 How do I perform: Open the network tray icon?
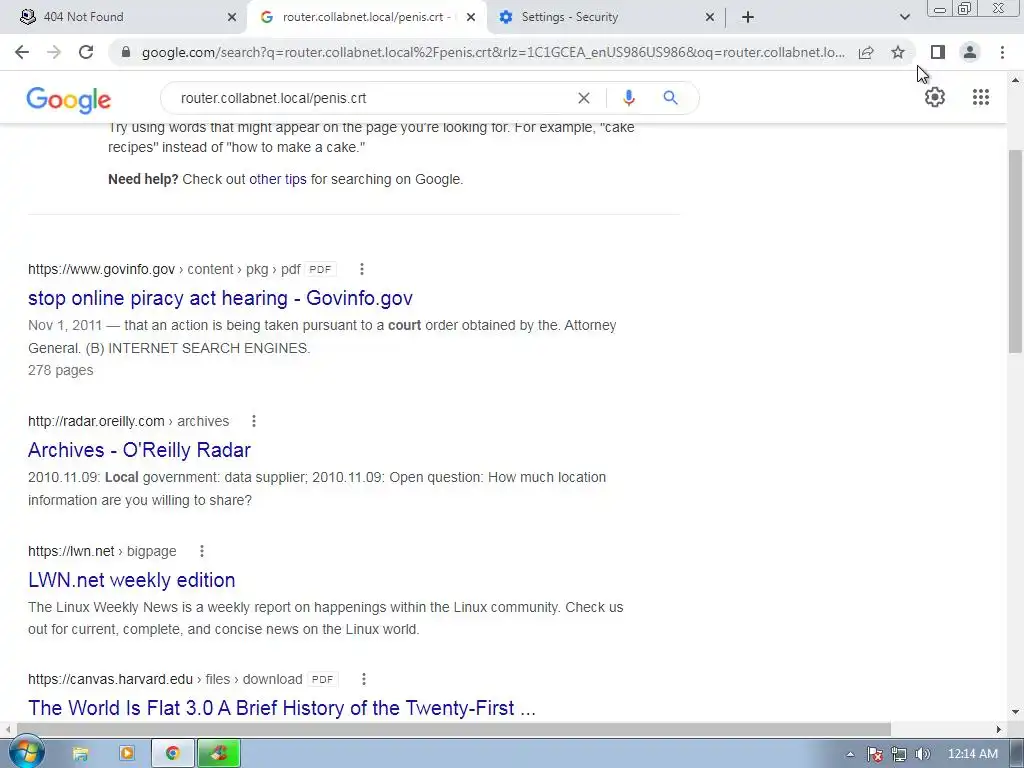pos(899,754)
